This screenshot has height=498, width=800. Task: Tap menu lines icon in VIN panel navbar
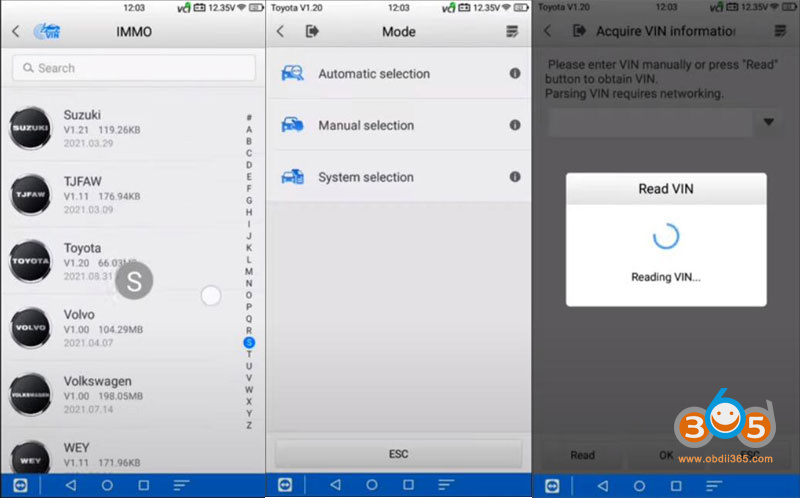(714, 486)
